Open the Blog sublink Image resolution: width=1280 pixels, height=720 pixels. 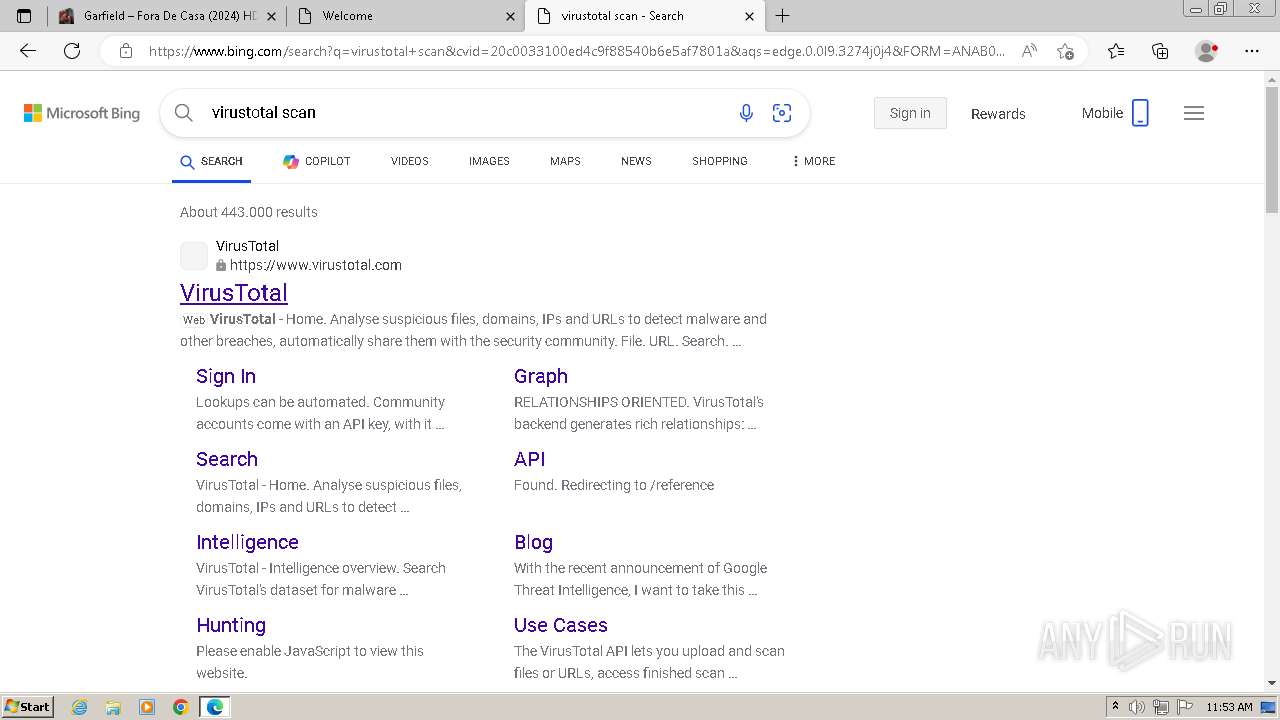(x=533, y=542)
